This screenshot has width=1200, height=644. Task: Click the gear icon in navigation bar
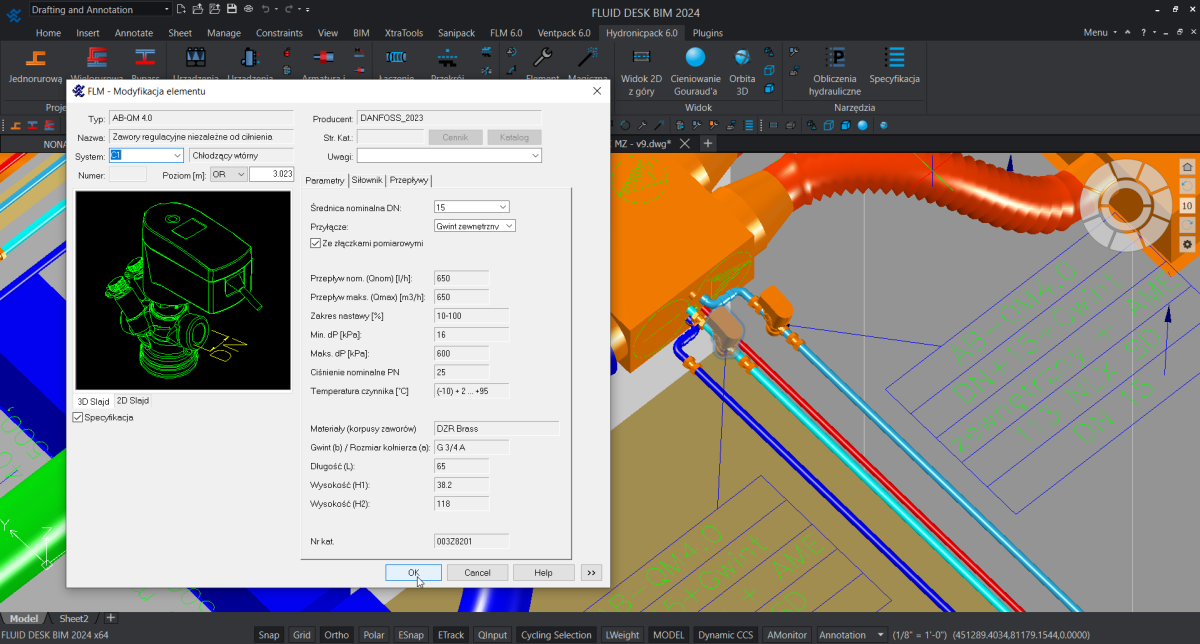pos(1187,244)
